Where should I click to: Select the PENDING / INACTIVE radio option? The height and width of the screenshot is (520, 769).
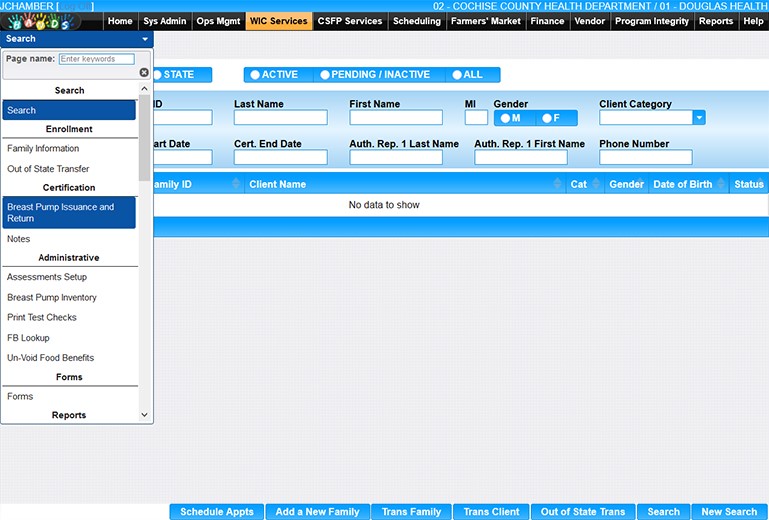coord(325,75)
